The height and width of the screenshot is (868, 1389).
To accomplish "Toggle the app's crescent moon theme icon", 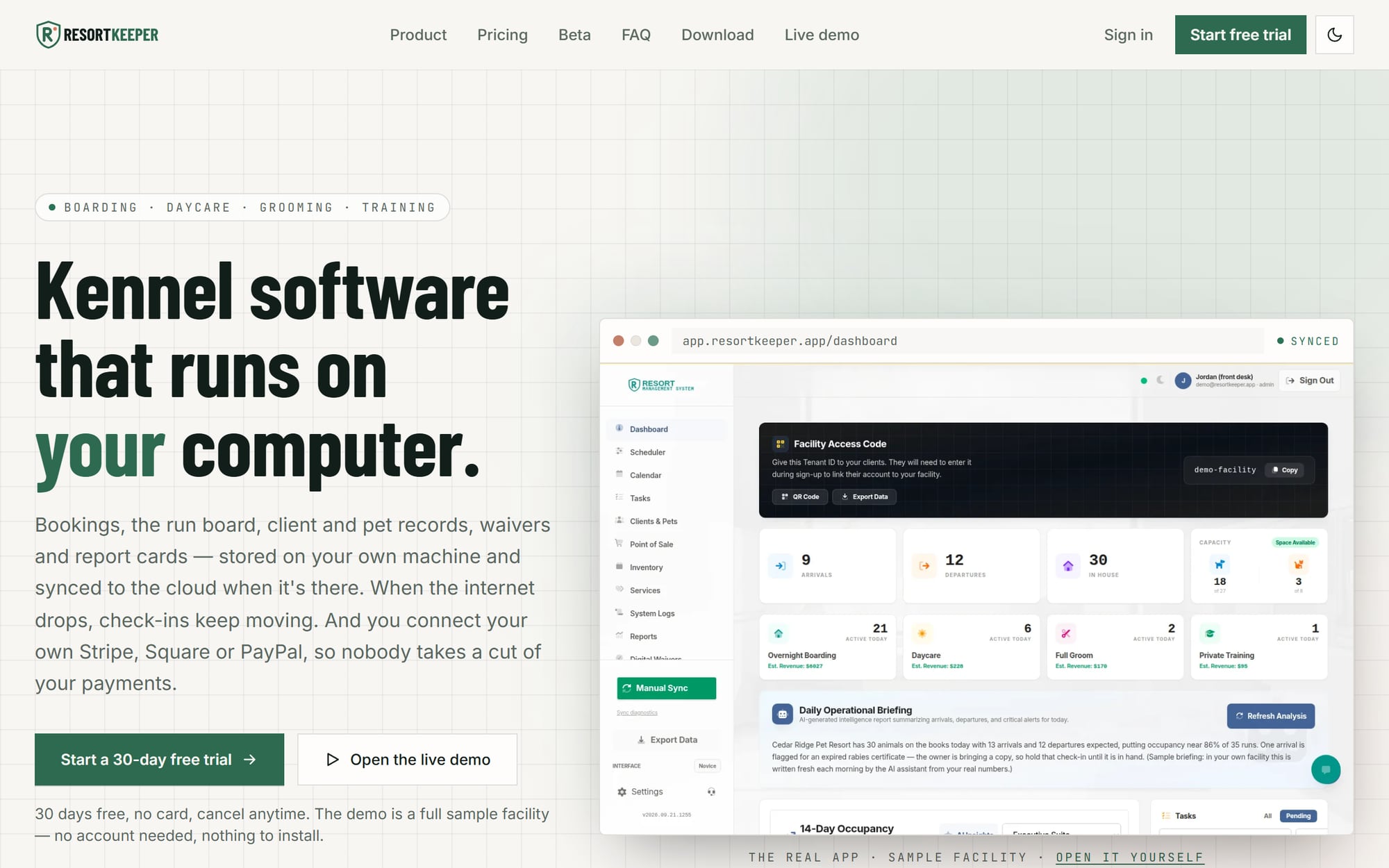I will (x=1160, y=381).
